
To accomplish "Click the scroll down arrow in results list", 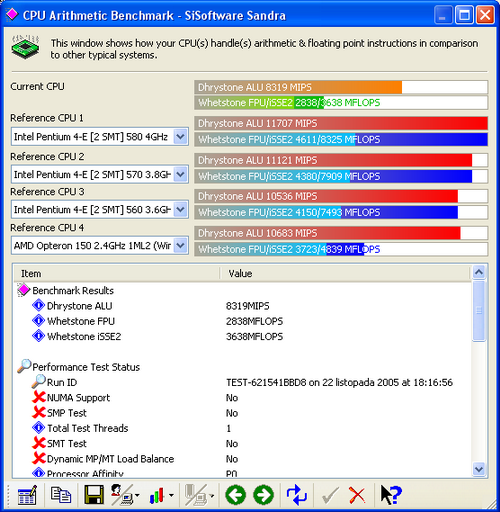I will pyautogui.click(x=479, y=469).
